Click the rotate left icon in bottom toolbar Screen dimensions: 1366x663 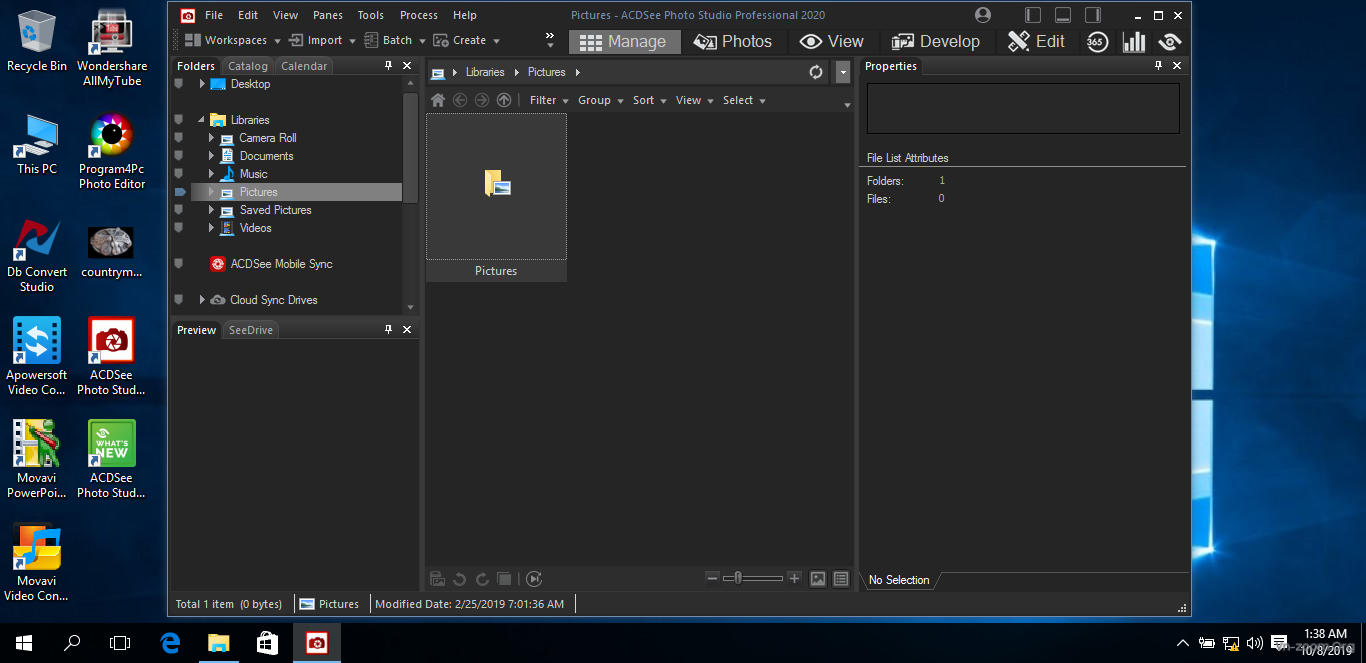point(460,579)
